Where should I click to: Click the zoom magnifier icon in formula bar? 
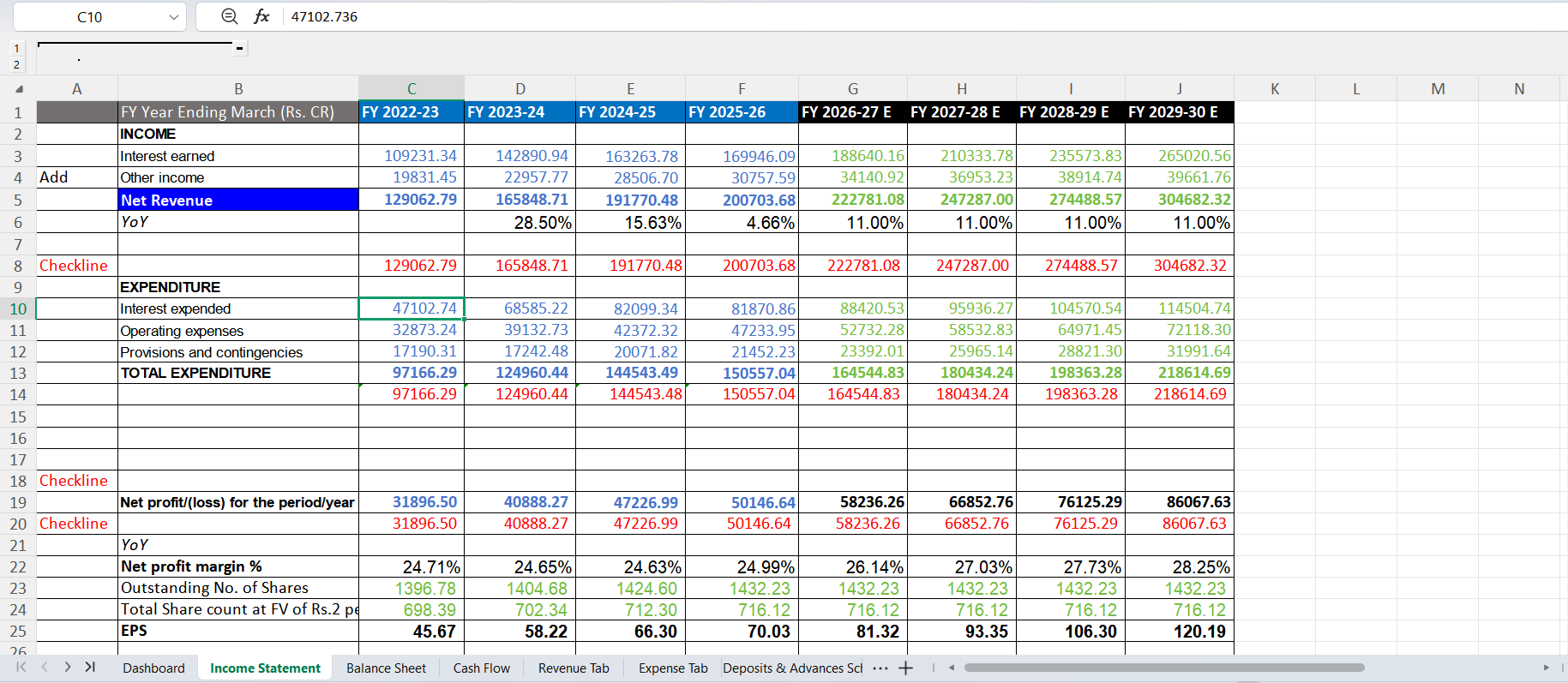point(229,16)
